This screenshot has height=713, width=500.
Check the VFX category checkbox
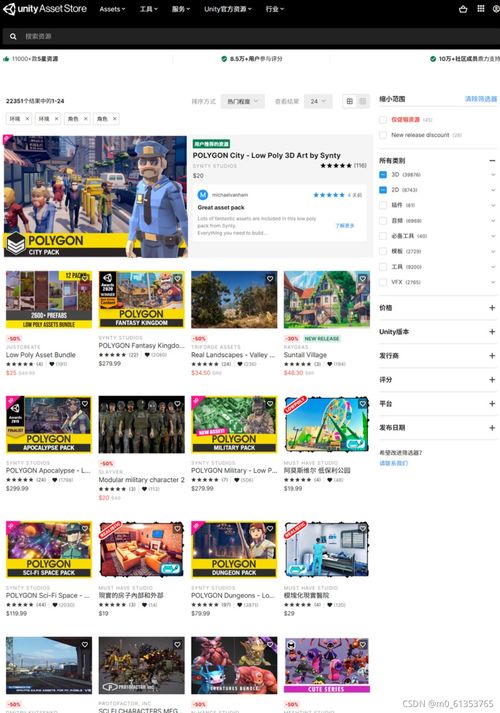click(383, 282)
